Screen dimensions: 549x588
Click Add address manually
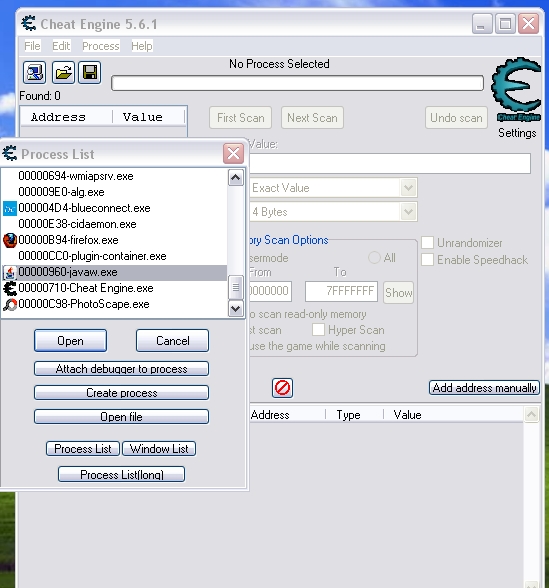click(484, 387)
